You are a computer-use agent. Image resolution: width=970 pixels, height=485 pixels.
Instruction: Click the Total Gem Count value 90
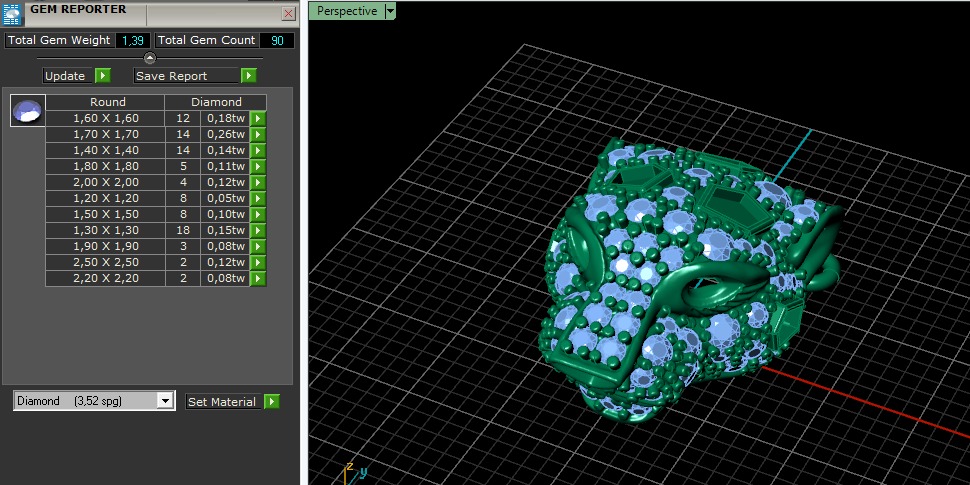[277, 40]
